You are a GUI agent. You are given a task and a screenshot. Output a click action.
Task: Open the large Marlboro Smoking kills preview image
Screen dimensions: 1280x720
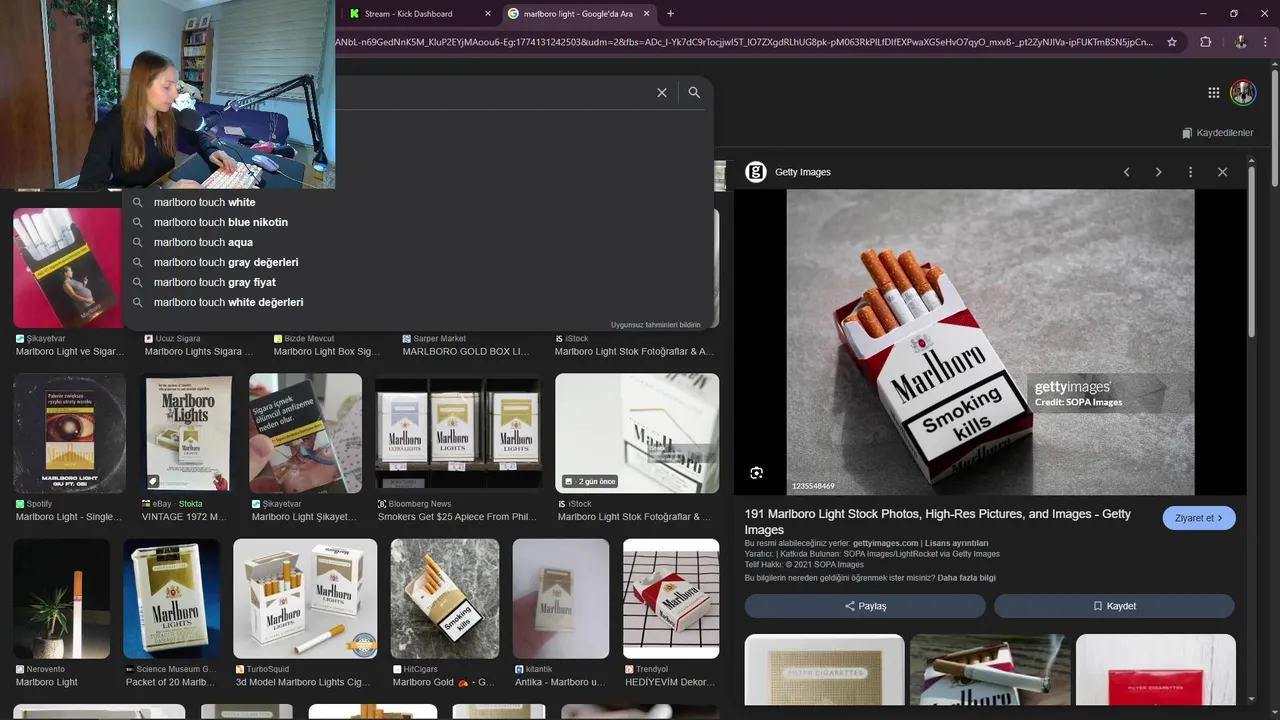pyautogui.click(x=990, y=343)
